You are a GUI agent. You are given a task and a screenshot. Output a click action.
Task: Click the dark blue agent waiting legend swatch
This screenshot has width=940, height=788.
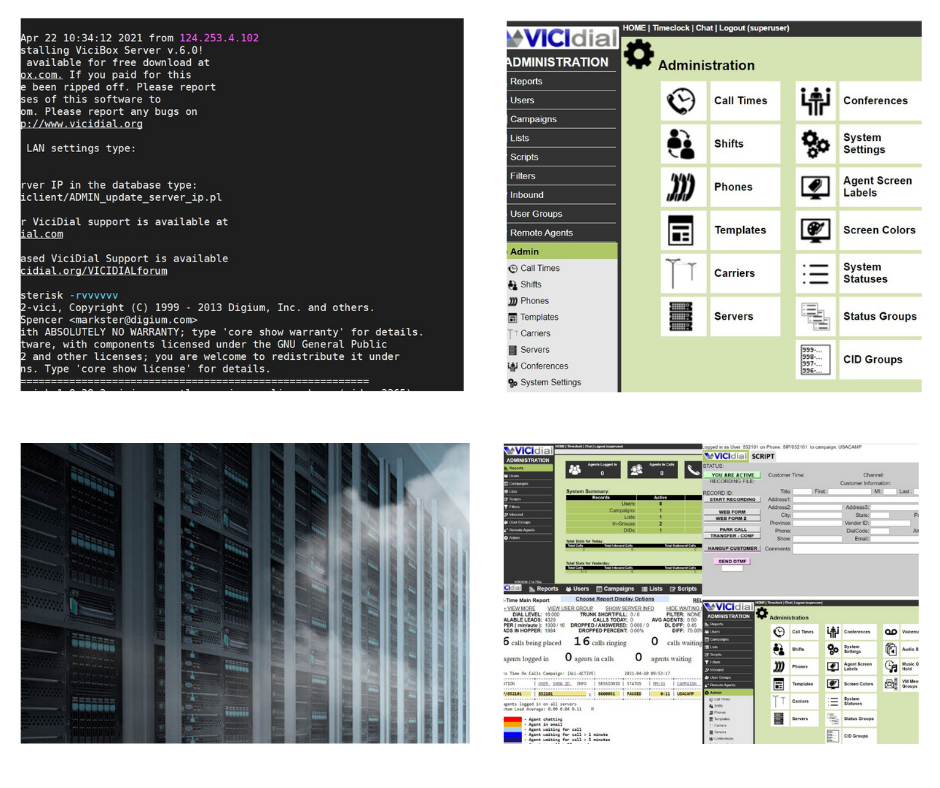click(513, 739)
